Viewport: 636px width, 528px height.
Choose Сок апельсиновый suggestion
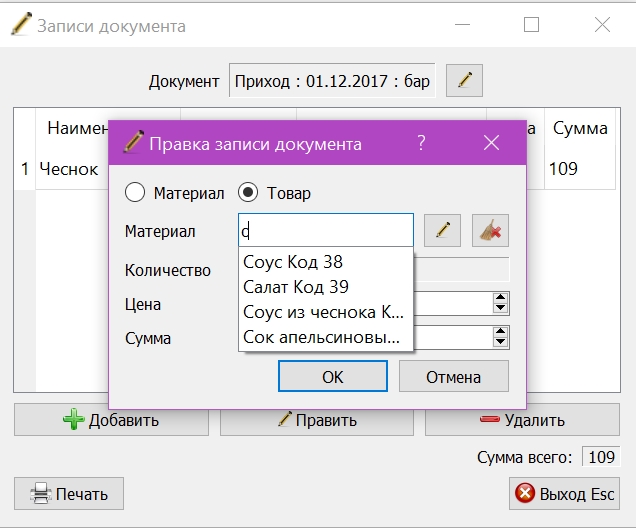326,337
